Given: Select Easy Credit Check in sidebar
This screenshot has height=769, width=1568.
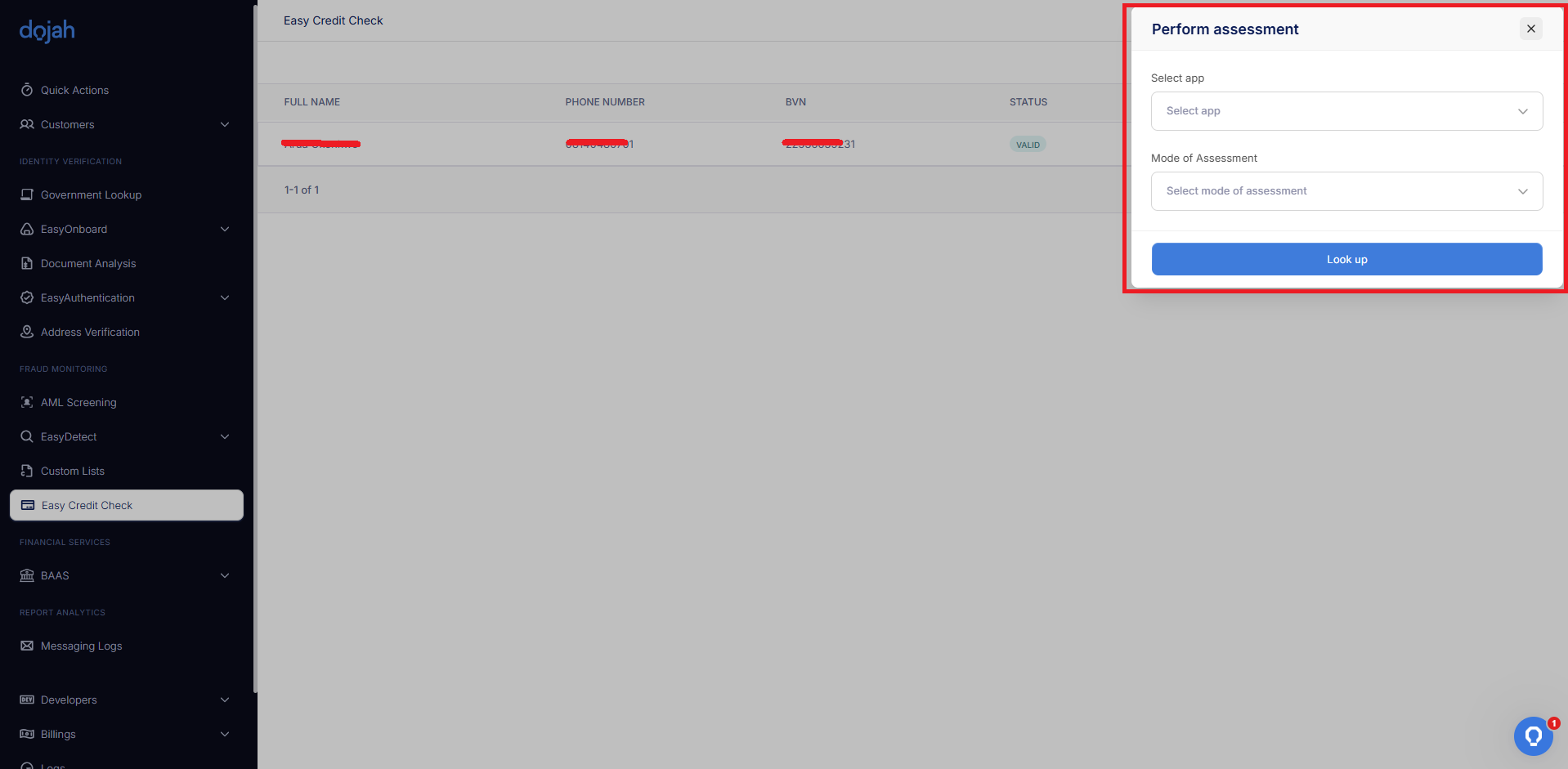Looking at the screenshot, I should pyautogui.click(x=127, y=505).
